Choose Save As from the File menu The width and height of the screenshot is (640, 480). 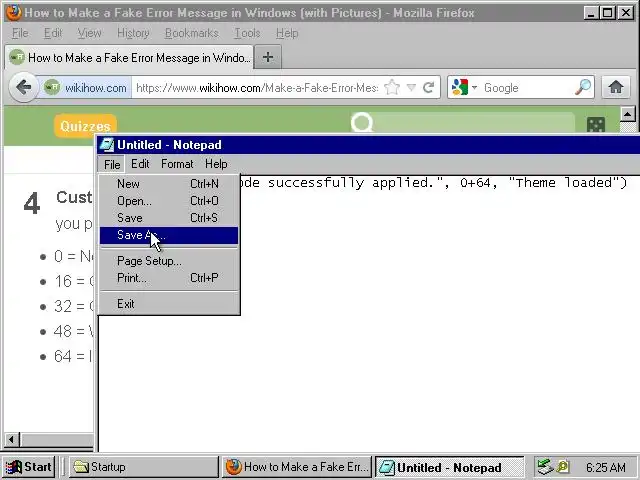(x=169, y=236)
